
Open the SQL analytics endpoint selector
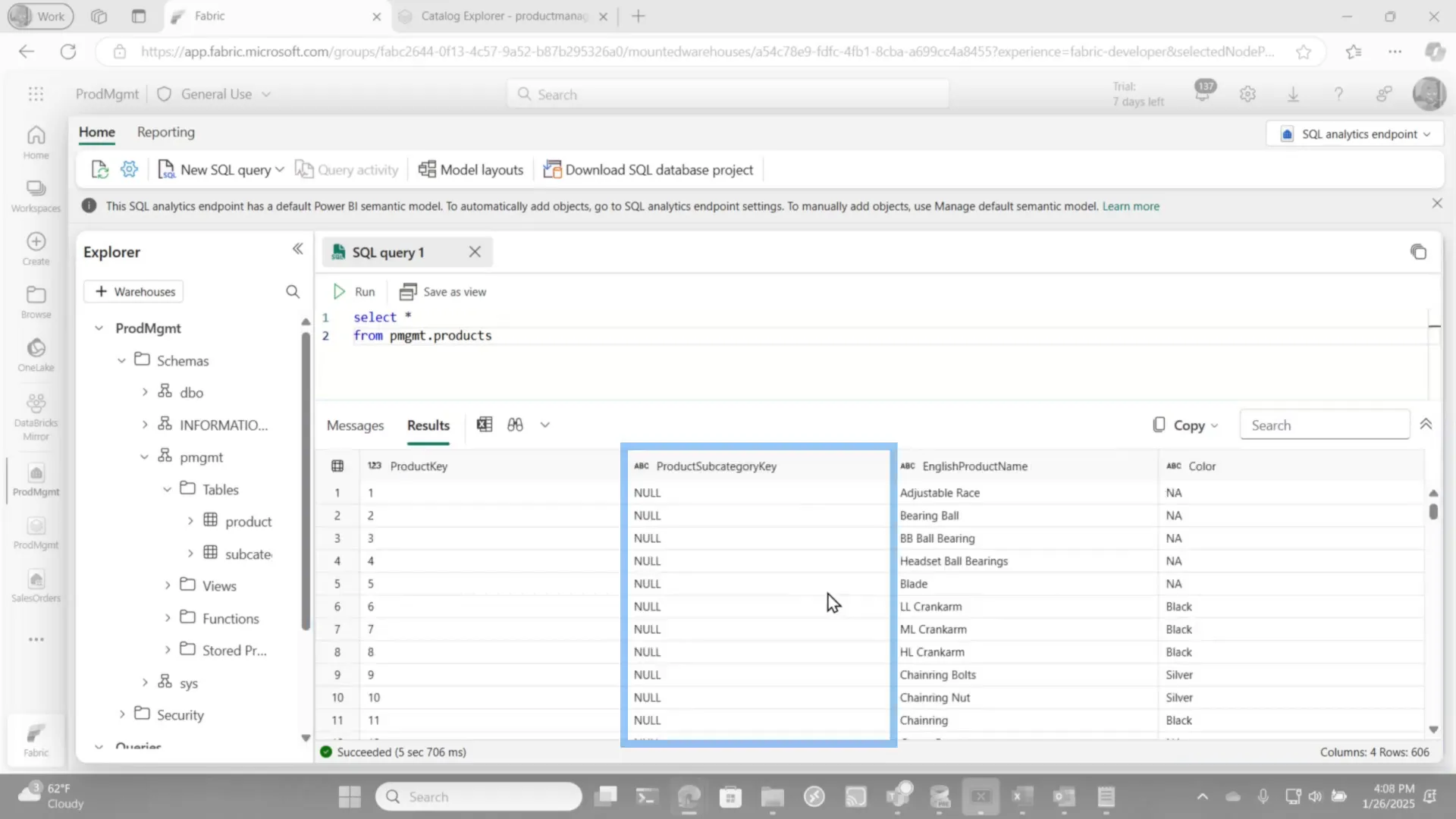pos(1354,133)
